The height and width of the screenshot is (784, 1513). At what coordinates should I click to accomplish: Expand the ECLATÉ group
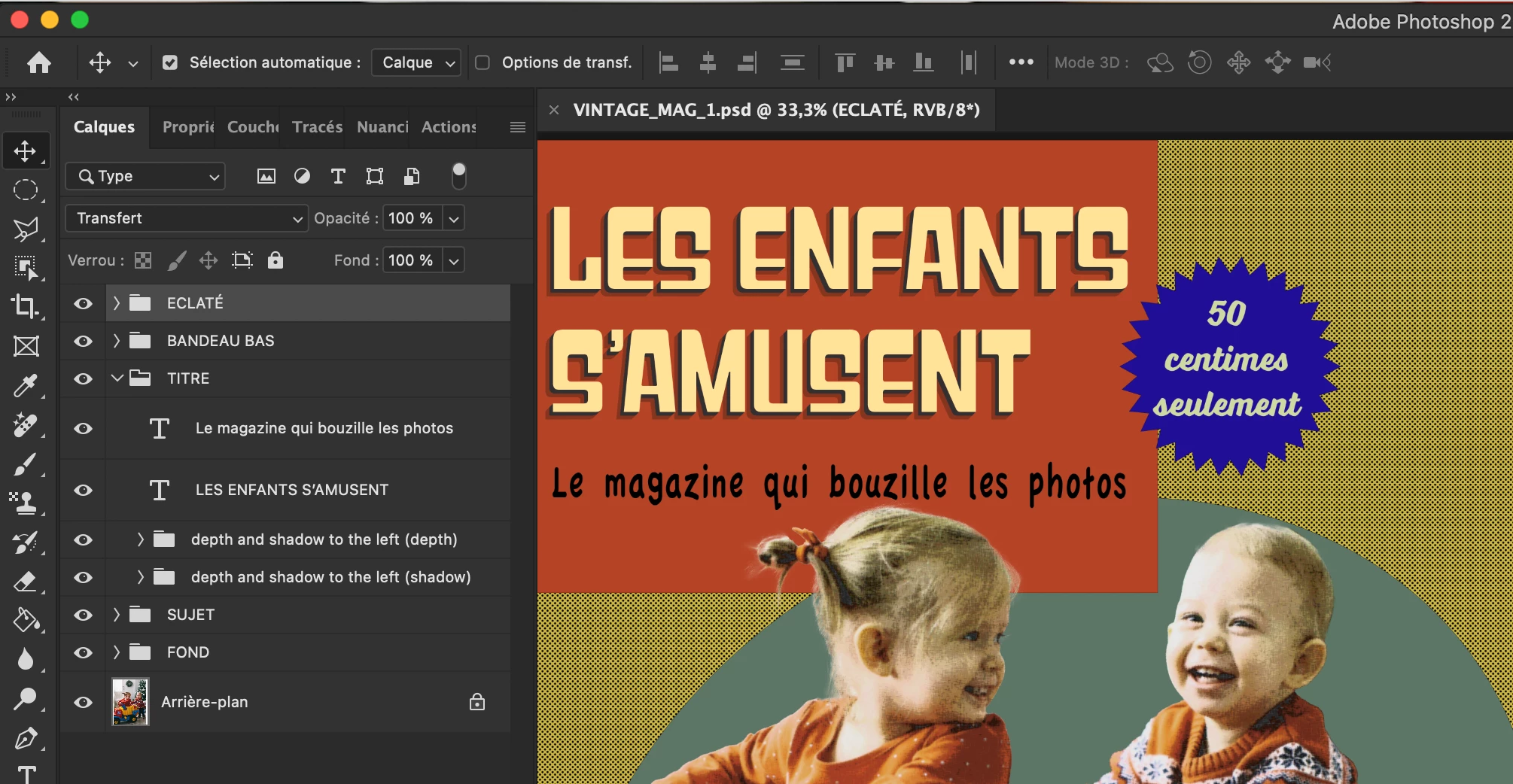point(116,303)
